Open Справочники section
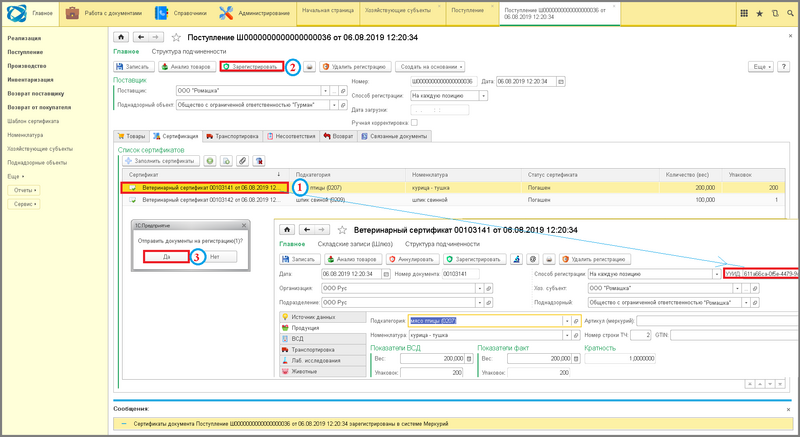This screenshot has width=800, height=437. pos(181,13)
